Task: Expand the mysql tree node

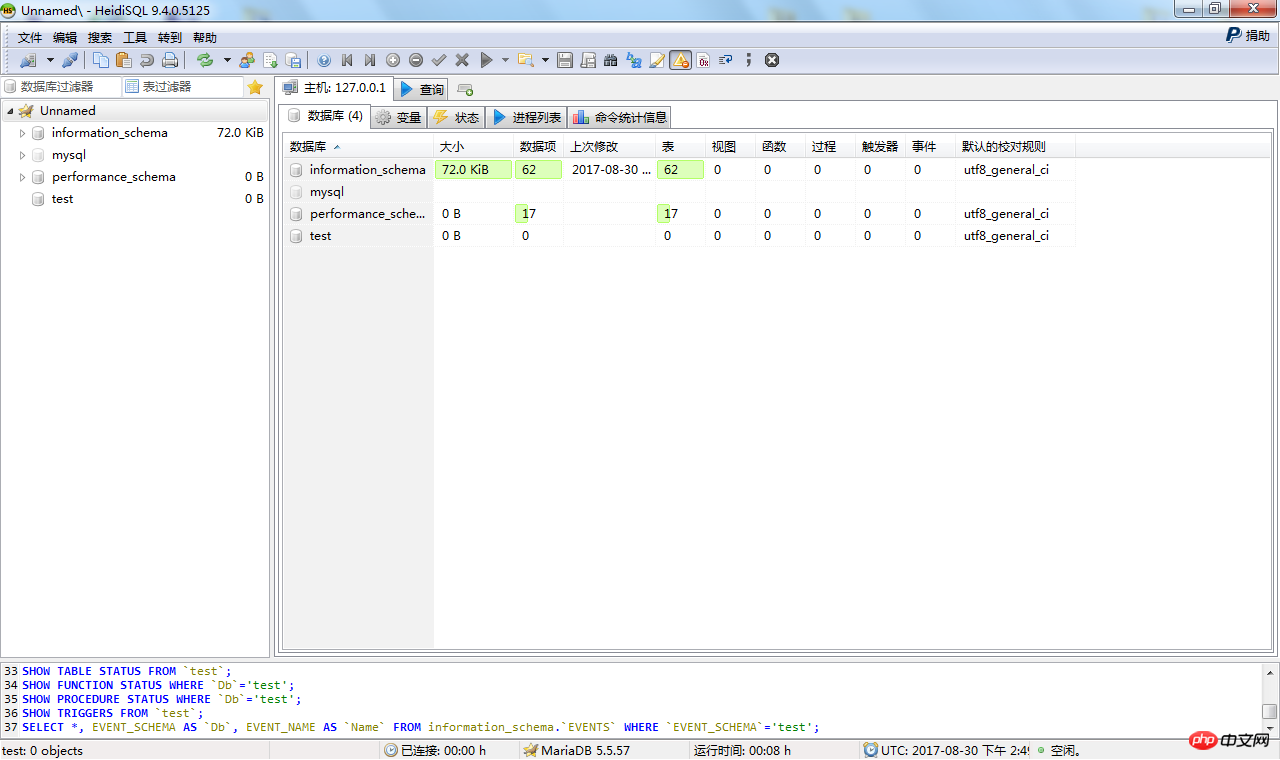Action: click(x=23, y=155)
